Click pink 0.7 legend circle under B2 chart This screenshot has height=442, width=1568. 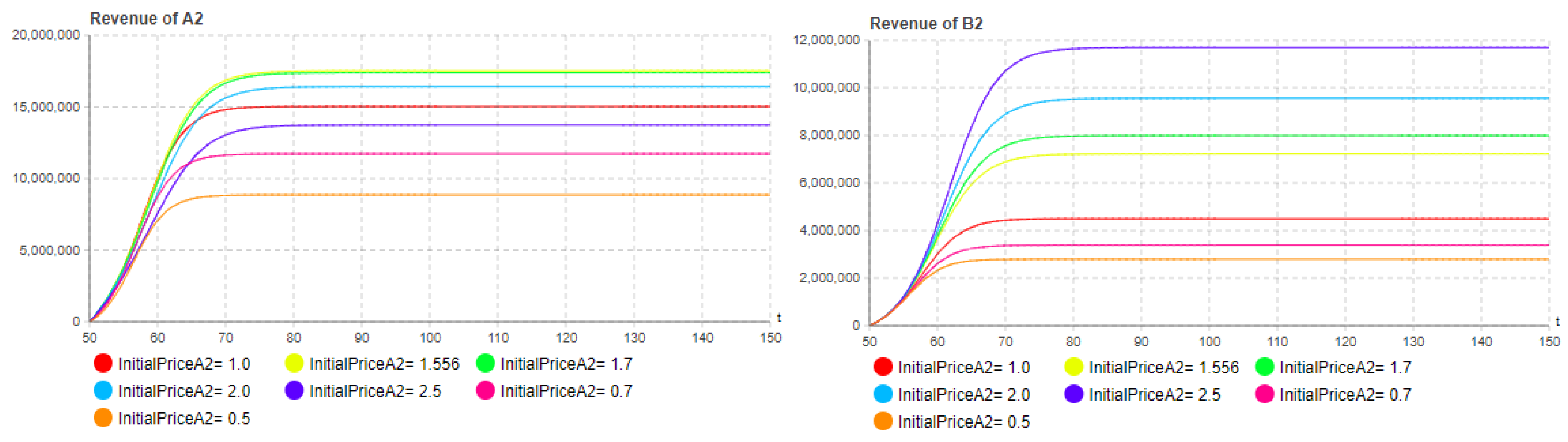tap(1265, 395)
